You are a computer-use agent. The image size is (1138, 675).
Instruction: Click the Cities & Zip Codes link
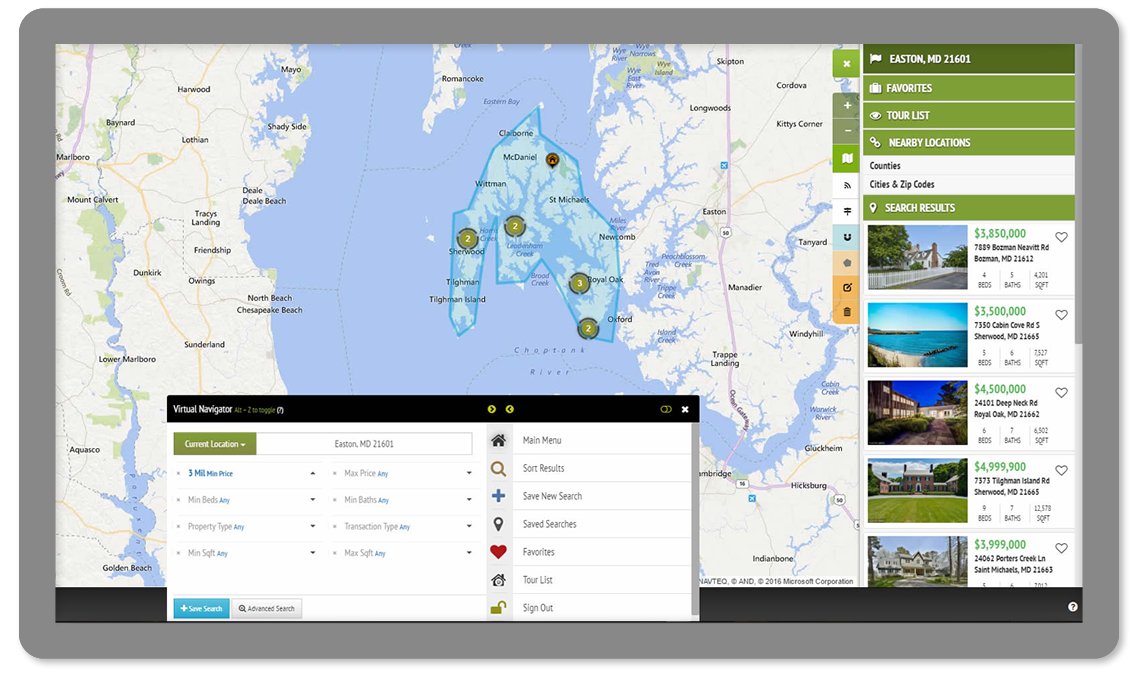(901, 184)
